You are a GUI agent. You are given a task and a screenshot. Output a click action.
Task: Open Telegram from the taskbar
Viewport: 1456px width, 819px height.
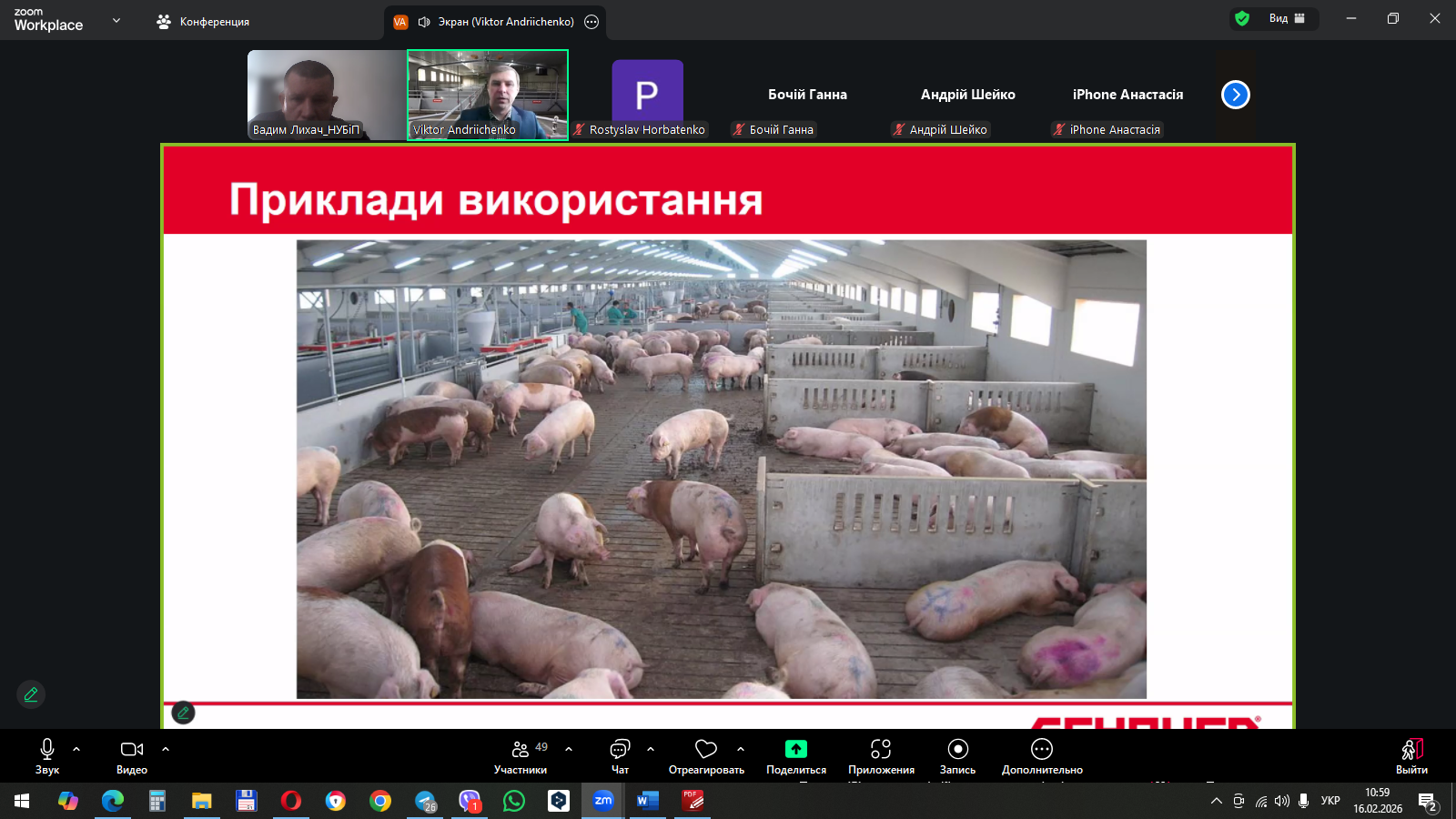pos(426,801)
